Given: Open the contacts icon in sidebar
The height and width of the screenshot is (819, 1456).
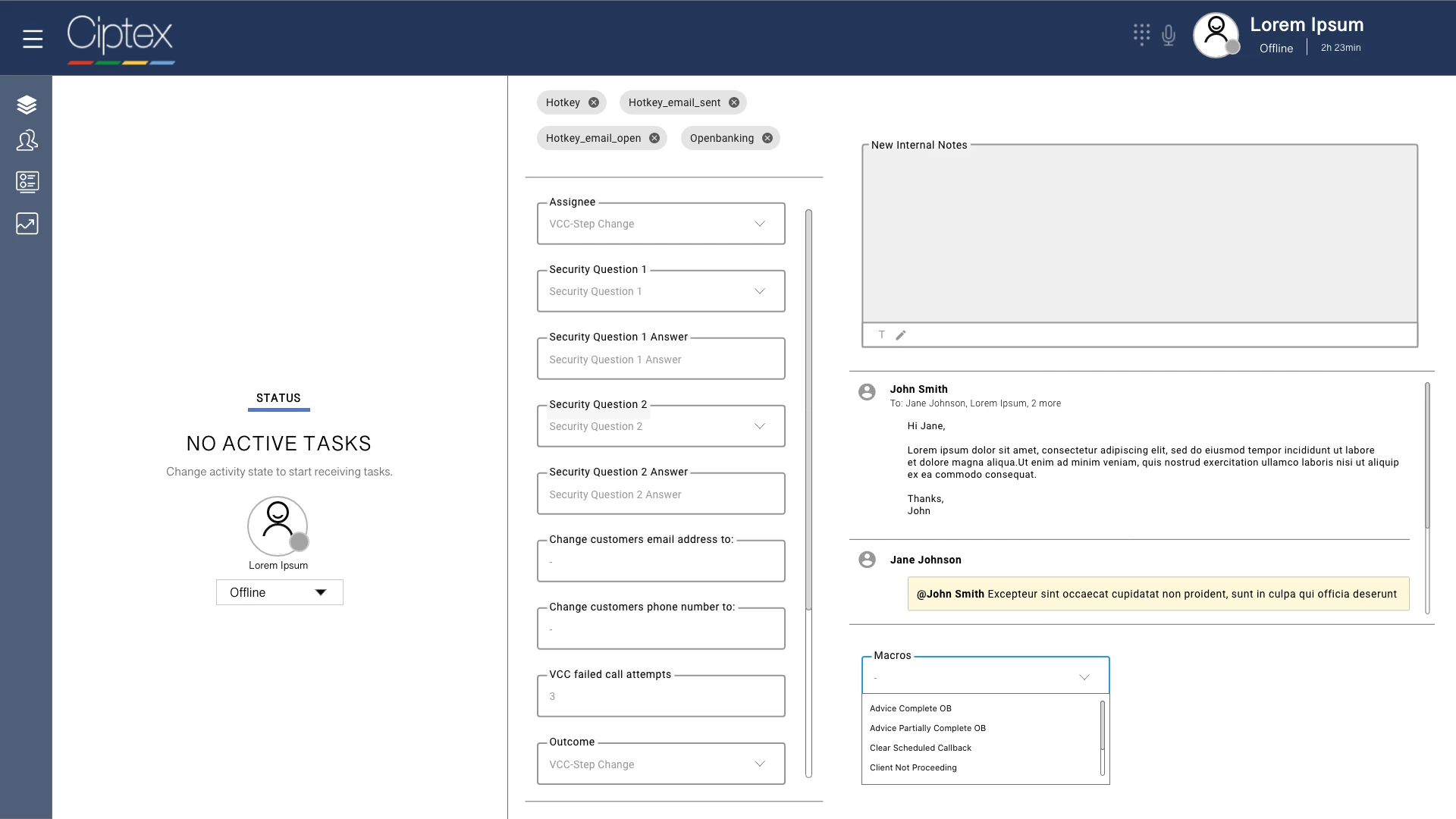Looking at the screenshot, I should (27, 140).
